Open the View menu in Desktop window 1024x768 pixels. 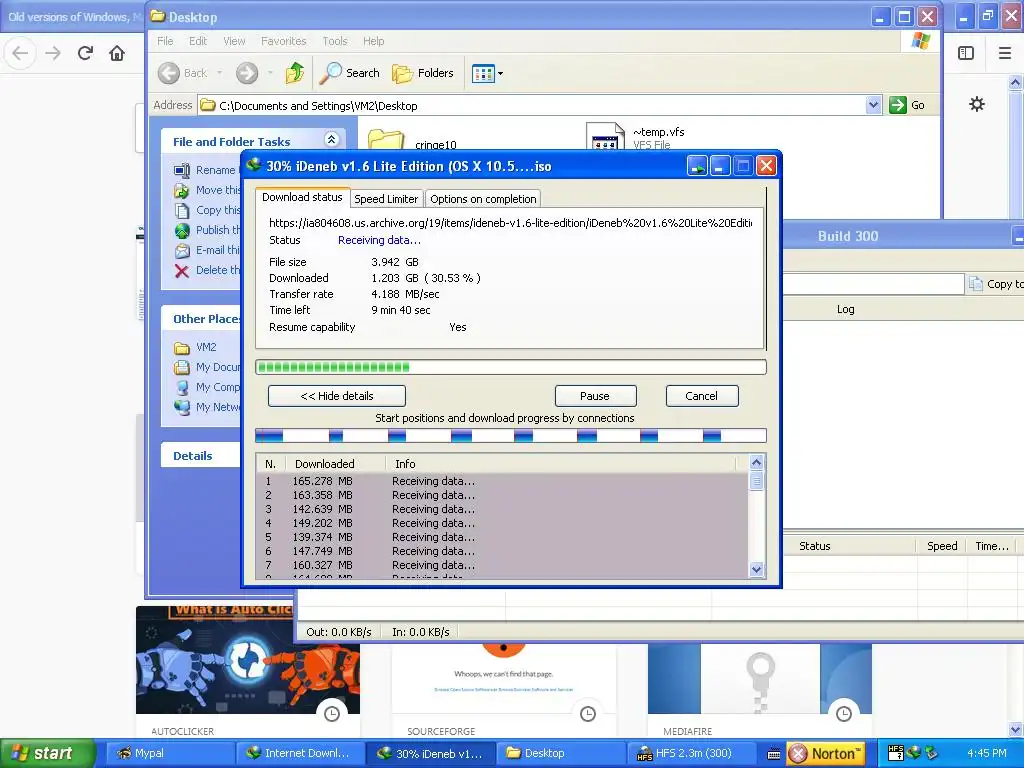(x=234, y=41)
